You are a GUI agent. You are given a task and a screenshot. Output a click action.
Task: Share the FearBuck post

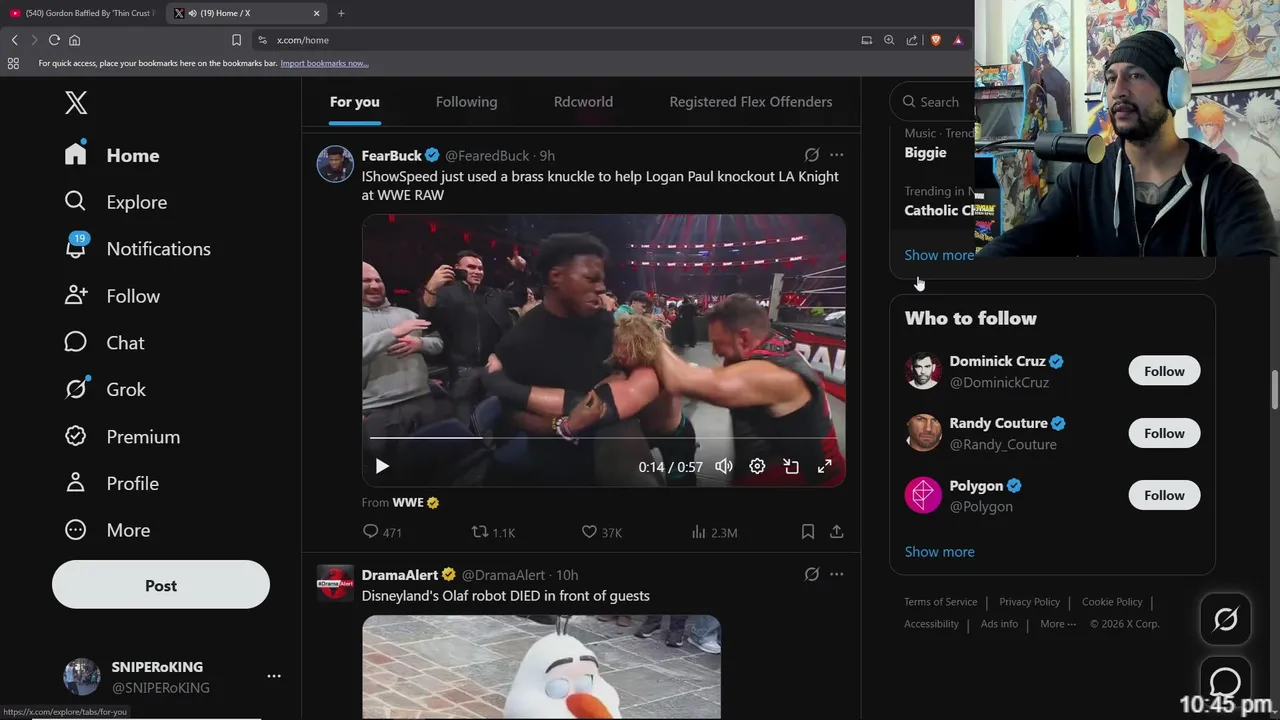pyautogui.click(x=837, y=532)
